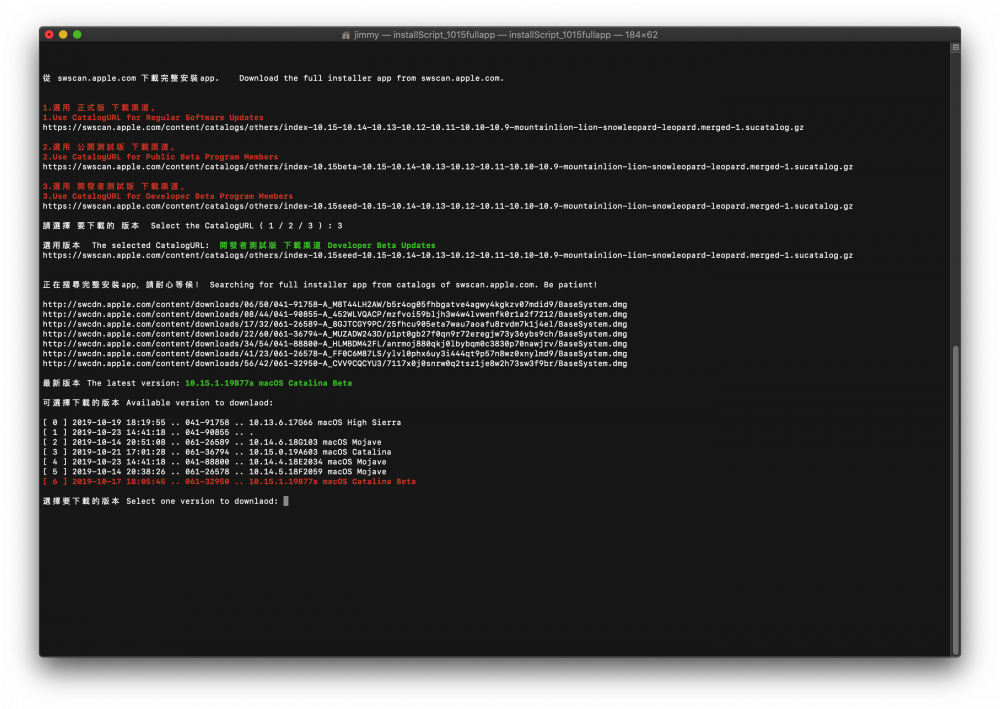This screenshot has width=1000, height=709.
Task: Click the home folder icon in title bar
Action: point(346,35)
